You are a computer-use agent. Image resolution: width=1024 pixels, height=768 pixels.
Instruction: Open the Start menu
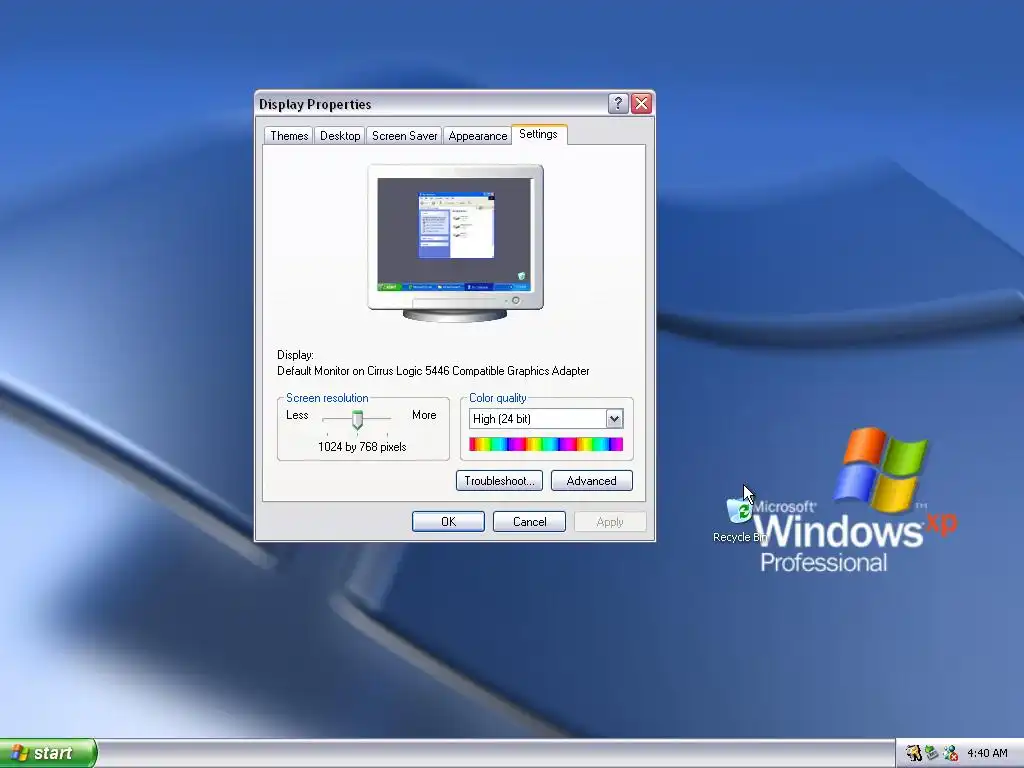tap(48, 753)
